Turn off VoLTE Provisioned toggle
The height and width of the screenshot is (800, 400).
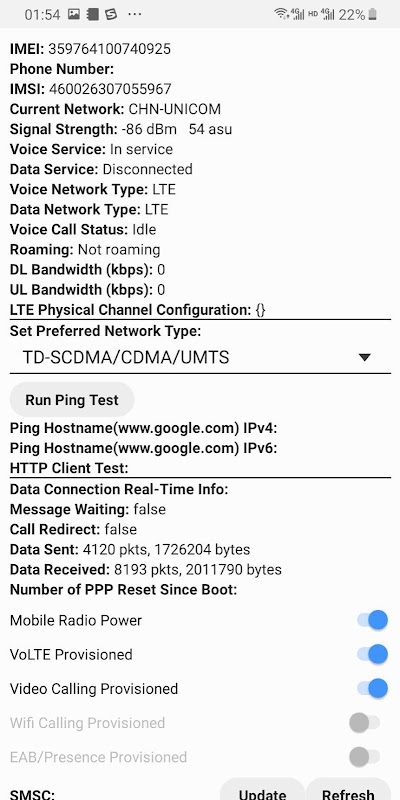(x=372, y=654)
